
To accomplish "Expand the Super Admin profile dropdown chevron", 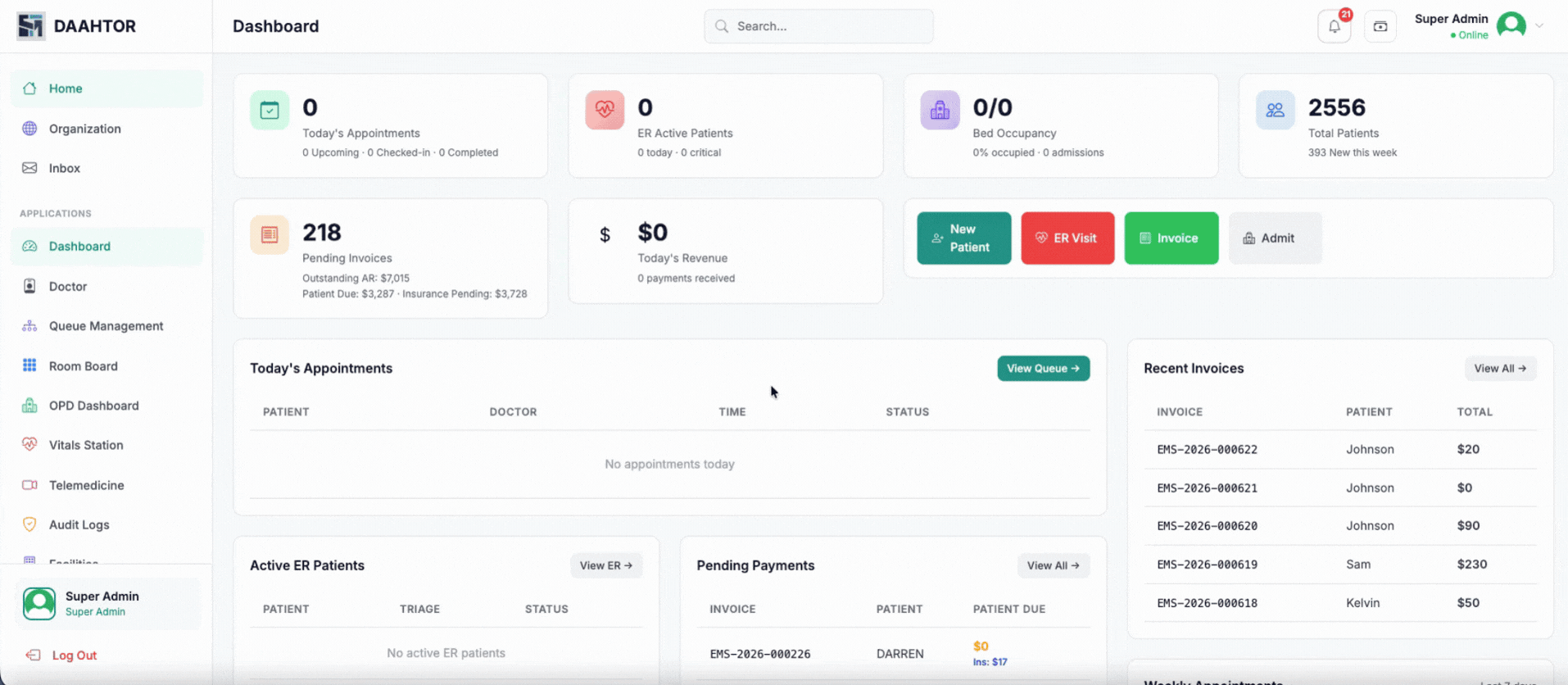I will 1539,25.
